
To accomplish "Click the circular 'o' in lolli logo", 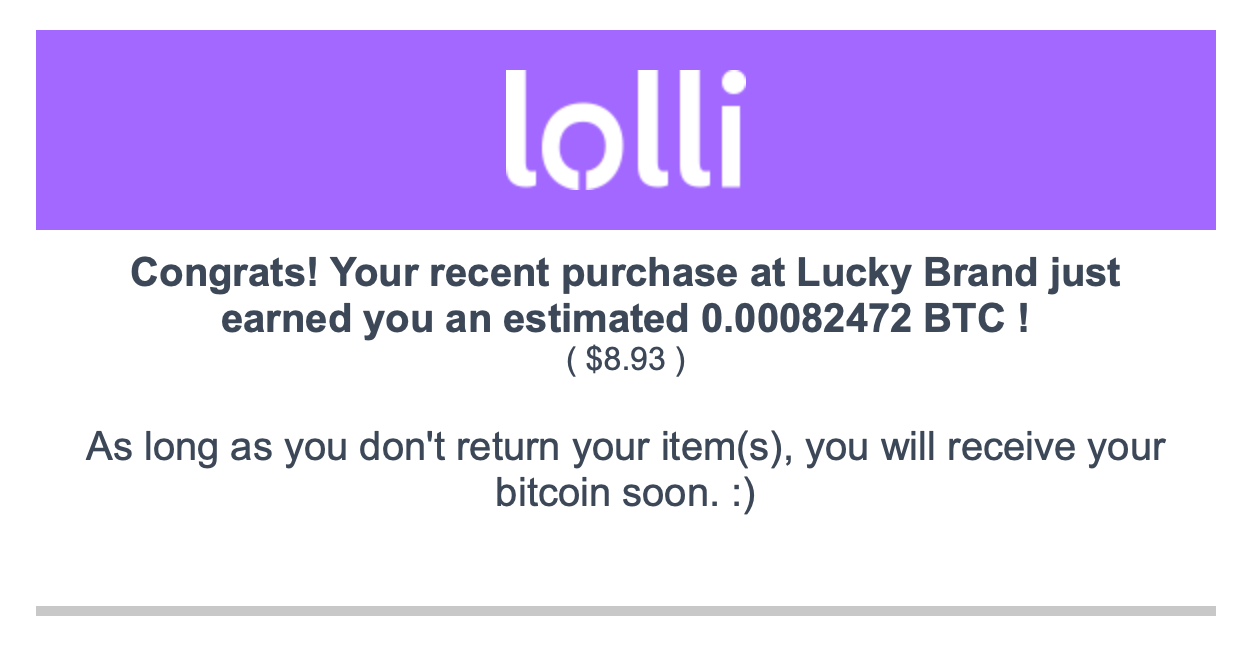I will [x=582, y=146].
